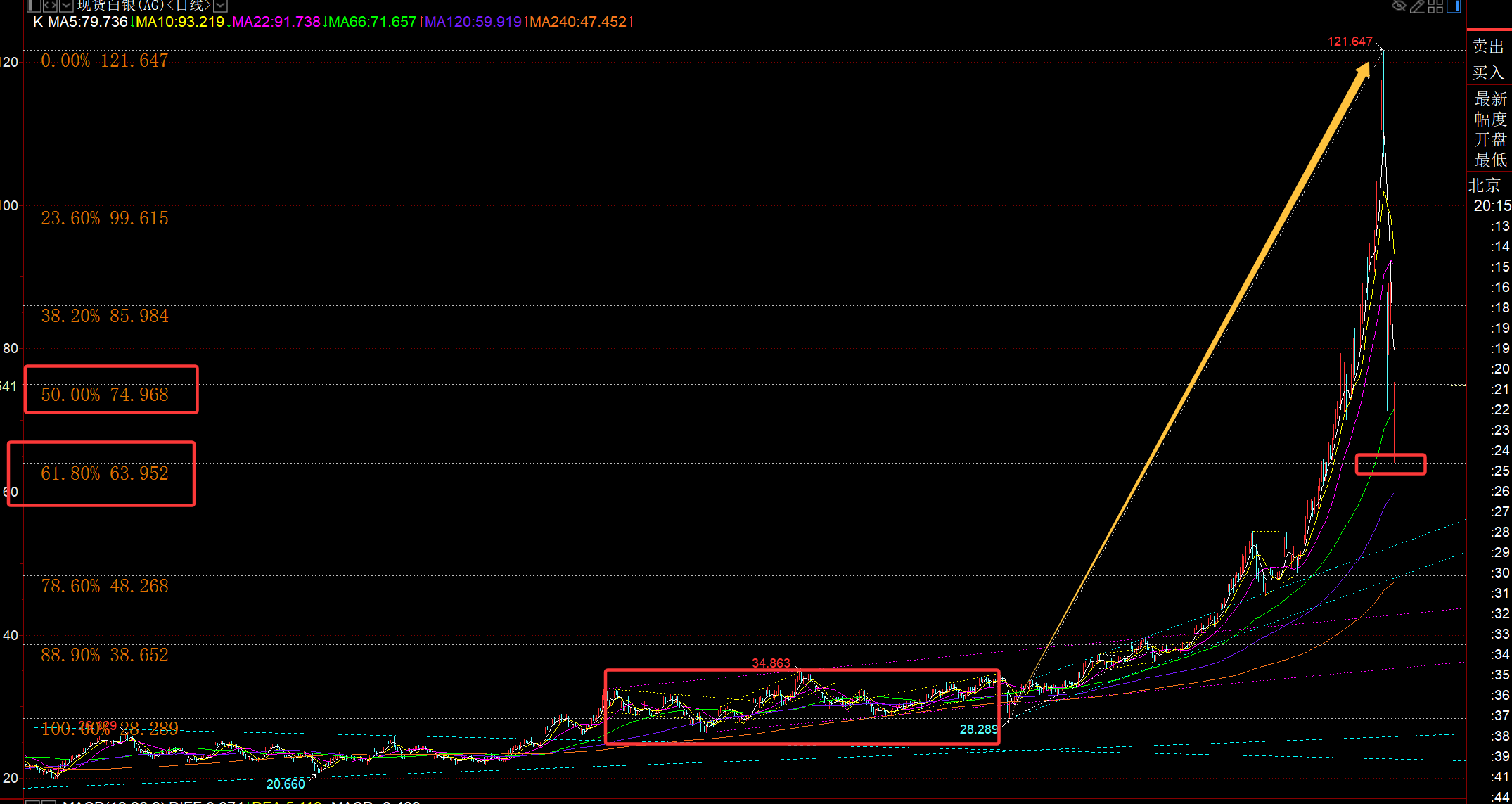The image size is (1512, 804).
Task: Click the 卖出 sell row
Action: tap(1488, 46)
